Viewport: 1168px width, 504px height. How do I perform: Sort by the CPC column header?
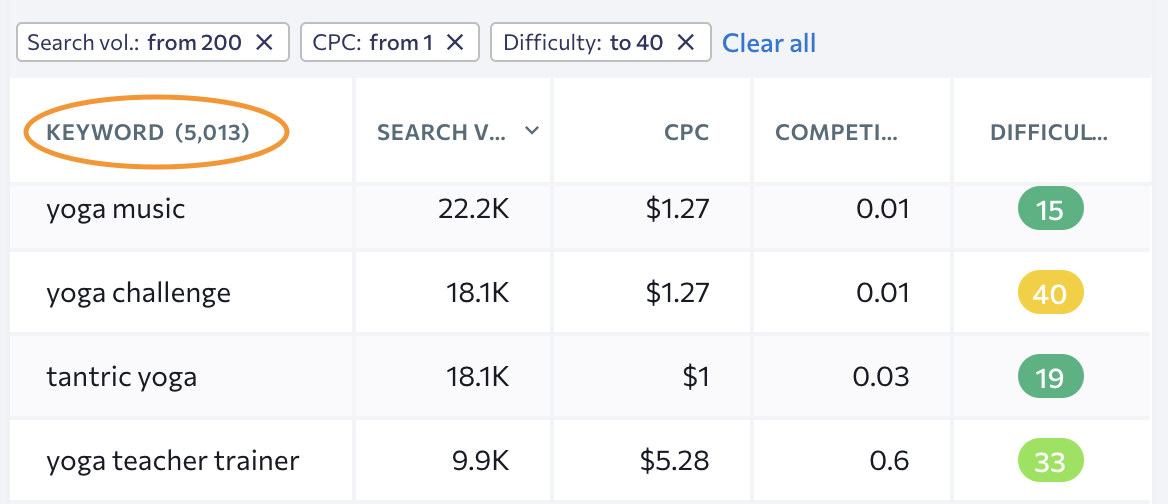689,132
